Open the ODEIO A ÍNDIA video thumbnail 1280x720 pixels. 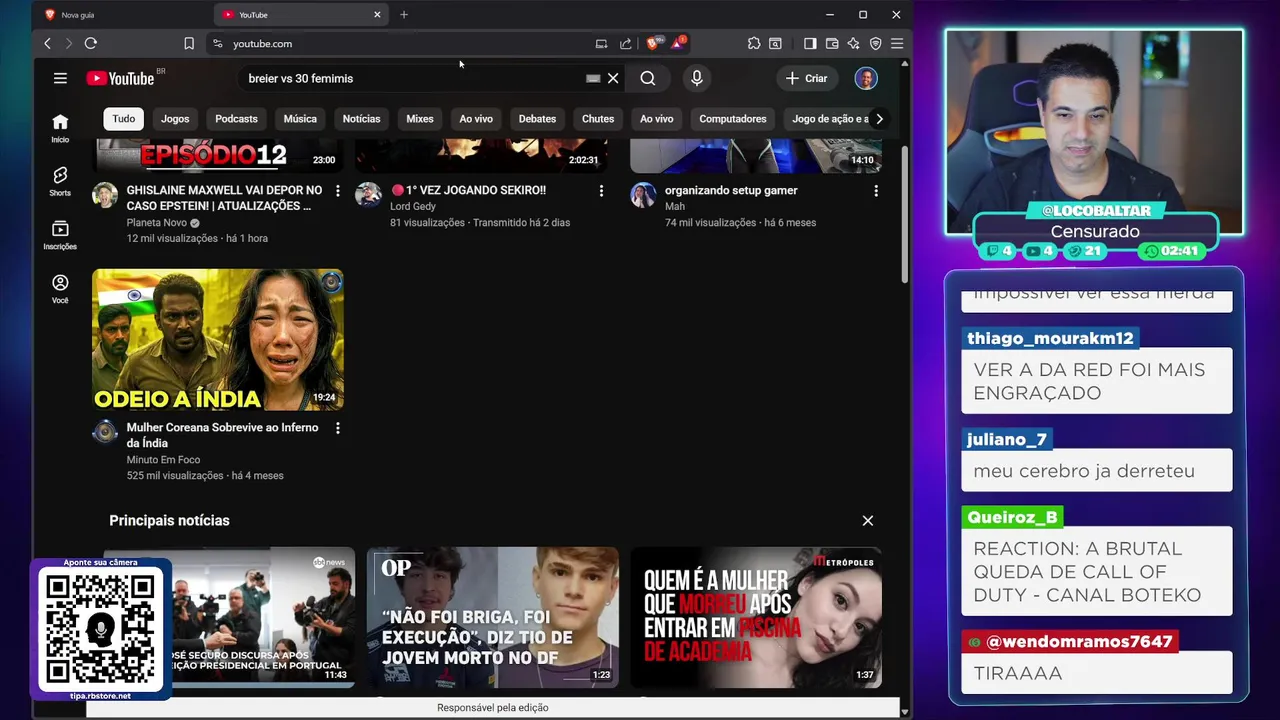(218, 339)
